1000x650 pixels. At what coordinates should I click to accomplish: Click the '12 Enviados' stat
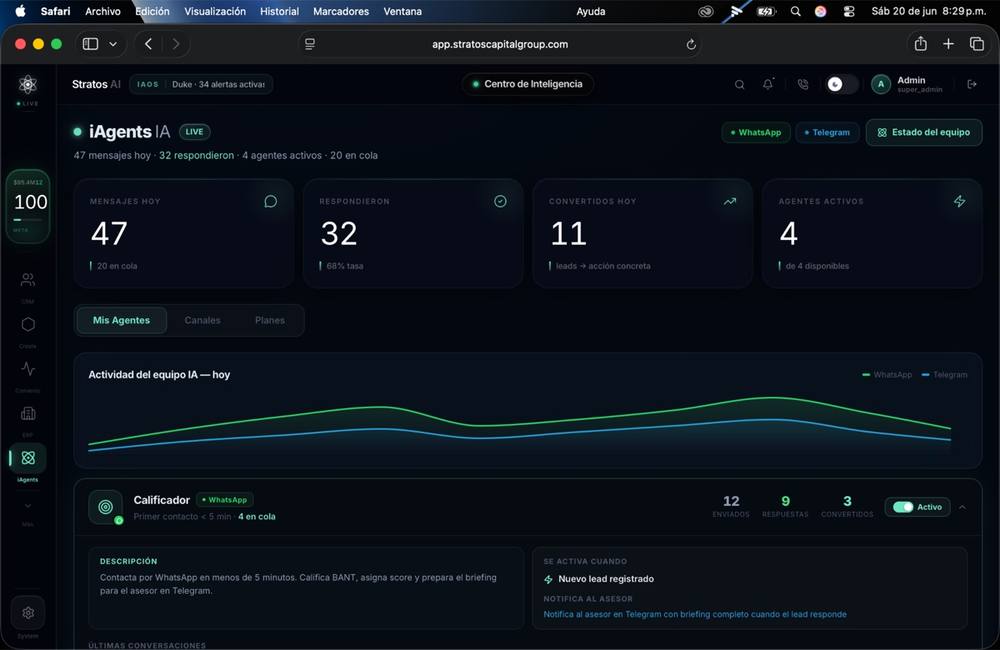click(731, 506)
